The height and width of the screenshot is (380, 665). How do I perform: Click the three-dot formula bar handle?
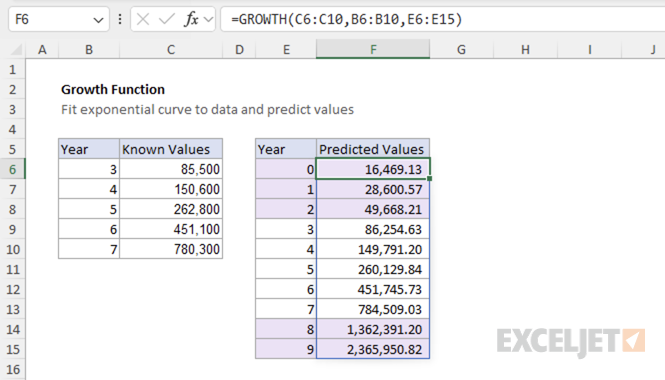120,19
